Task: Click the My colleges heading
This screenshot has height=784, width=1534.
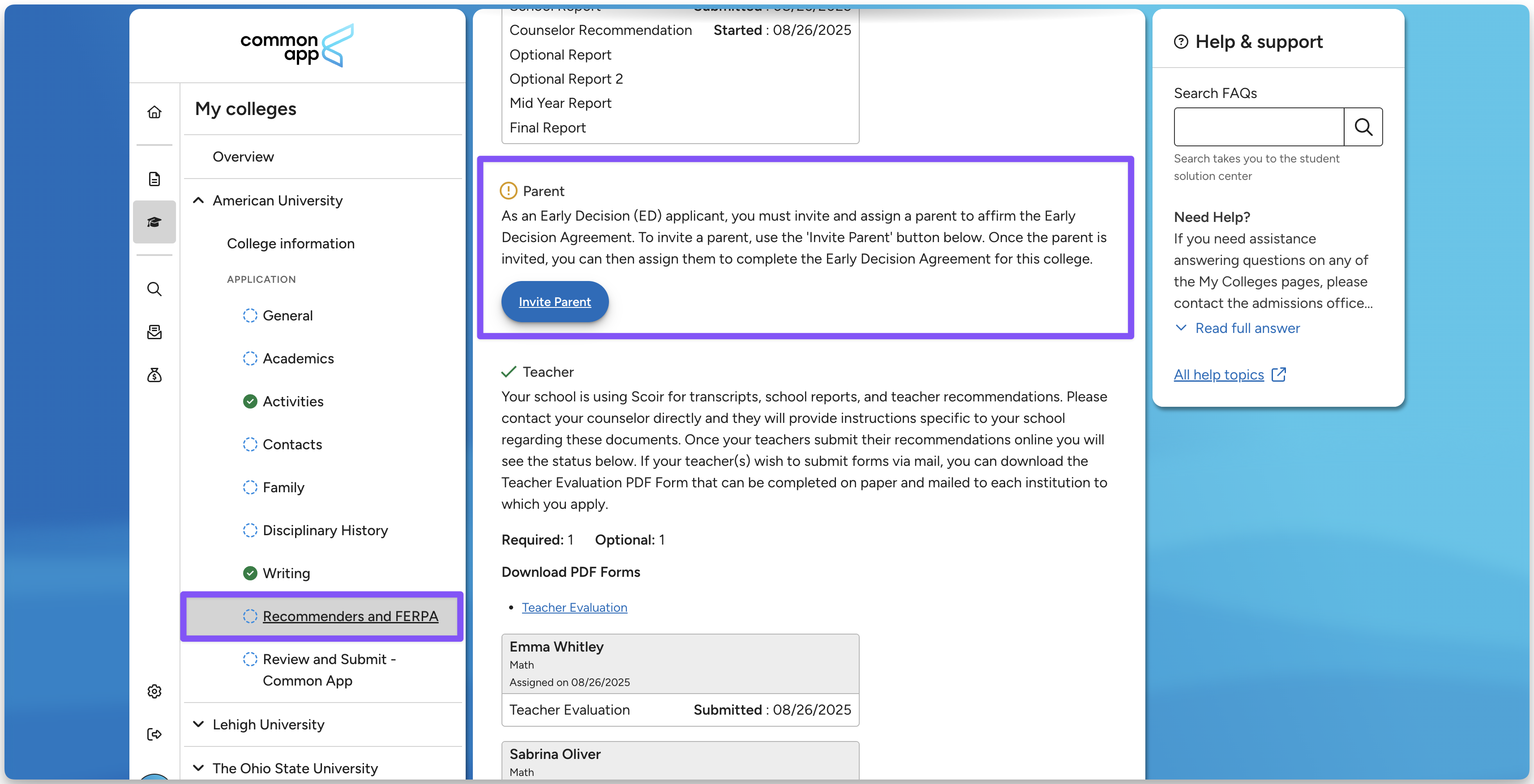Action: tap(245, 109)
